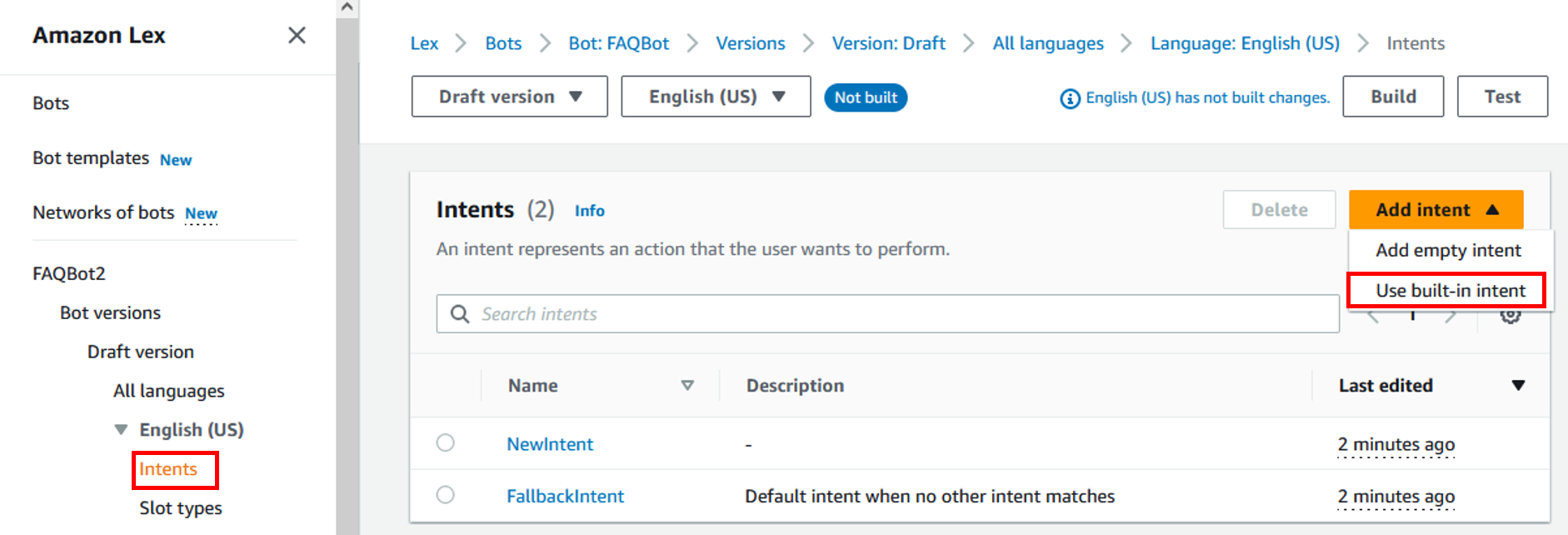Close the Amazon Lex side navigation
The height and width of the screenshot is (535, 1568).
click(x=297, y=35)
